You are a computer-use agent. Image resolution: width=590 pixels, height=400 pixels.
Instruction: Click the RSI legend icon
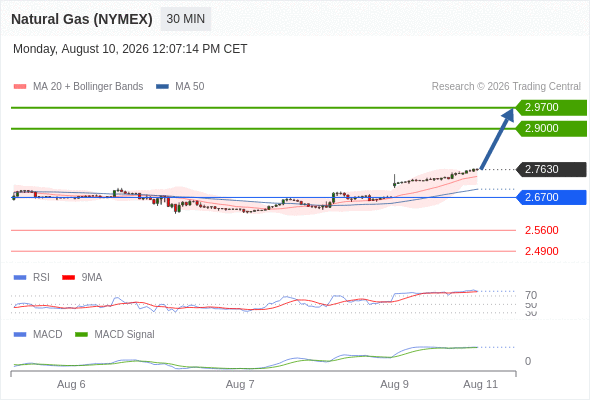point(20,277)
